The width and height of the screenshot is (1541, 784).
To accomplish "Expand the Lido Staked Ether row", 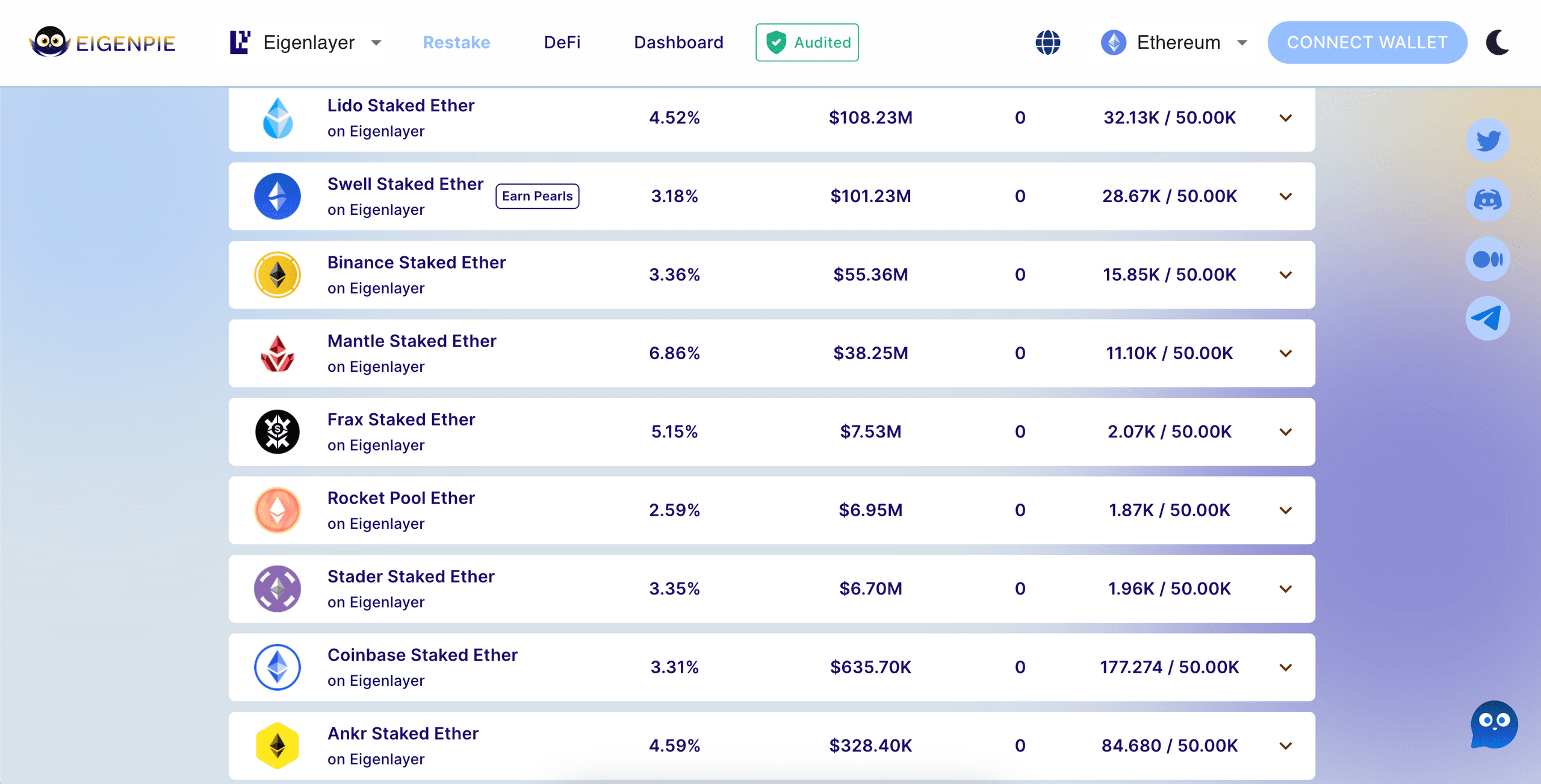I will pos(1286,118).
